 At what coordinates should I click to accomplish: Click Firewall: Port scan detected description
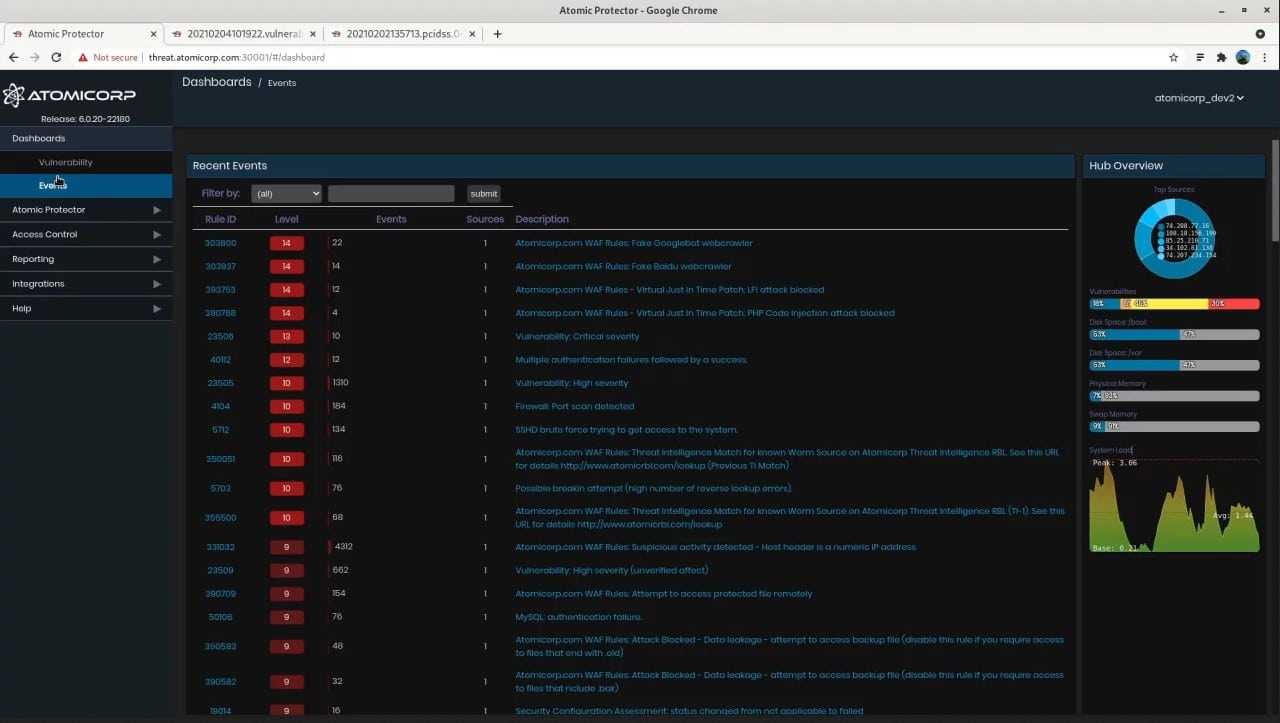[575, 406]
